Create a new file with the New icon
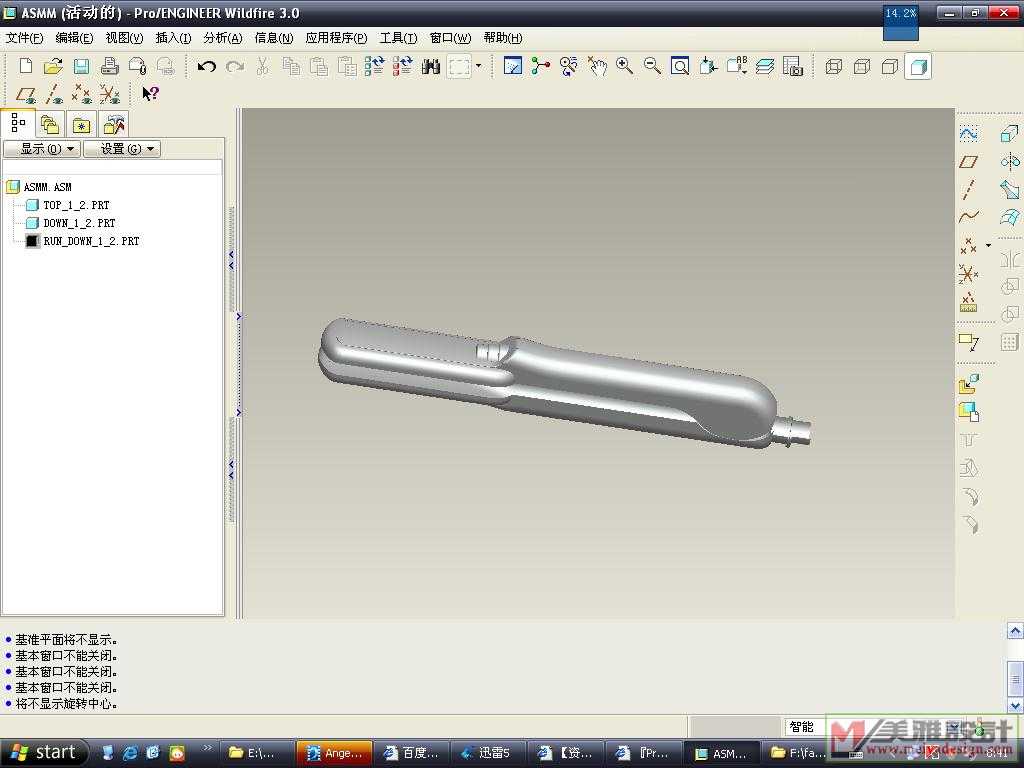 pyautogui.click(x=25, y=66)
